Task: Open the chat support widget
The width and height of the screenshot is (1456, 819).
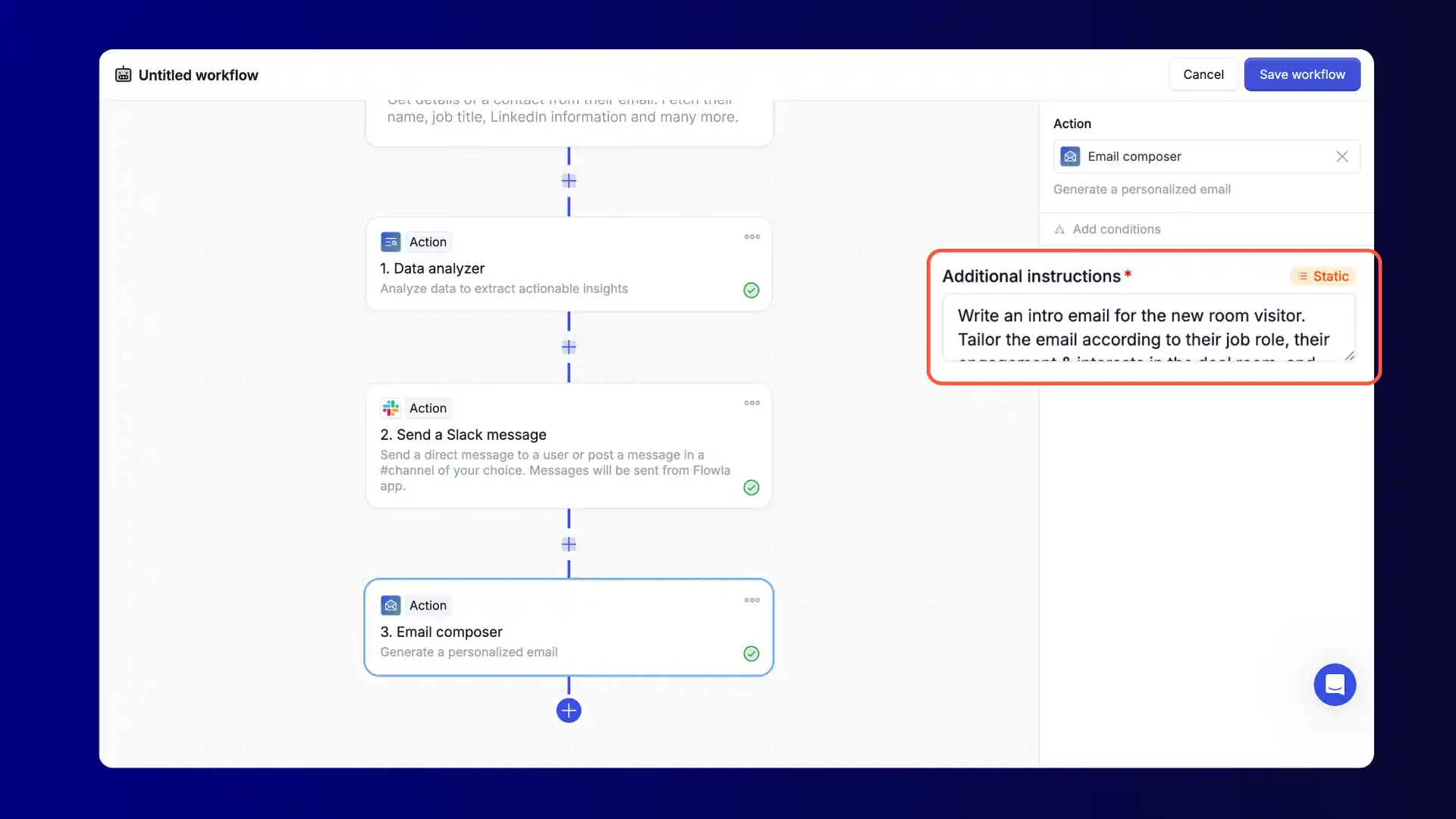Action: 1335,685
